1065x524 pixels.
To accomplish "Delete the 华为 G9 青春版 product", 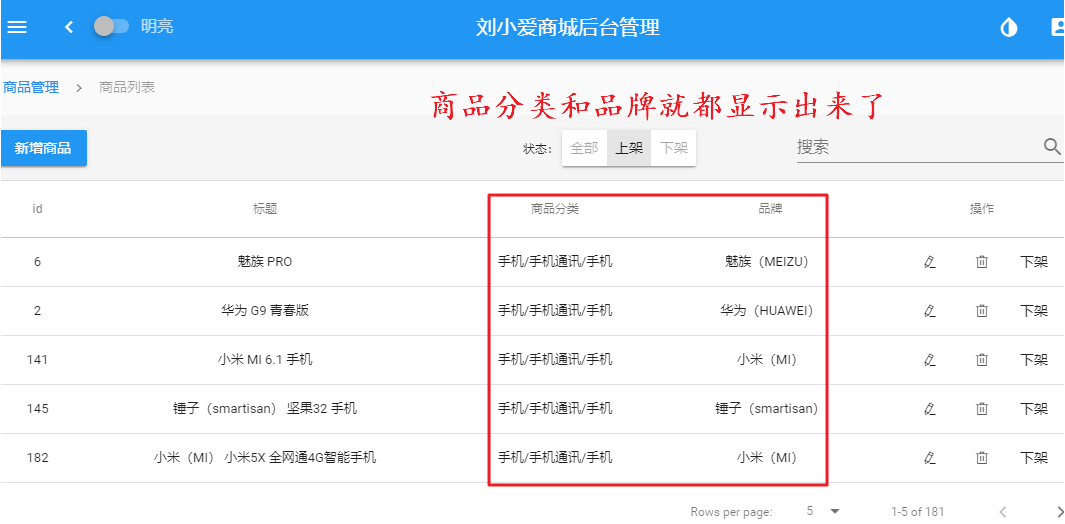I will (981, 311).
